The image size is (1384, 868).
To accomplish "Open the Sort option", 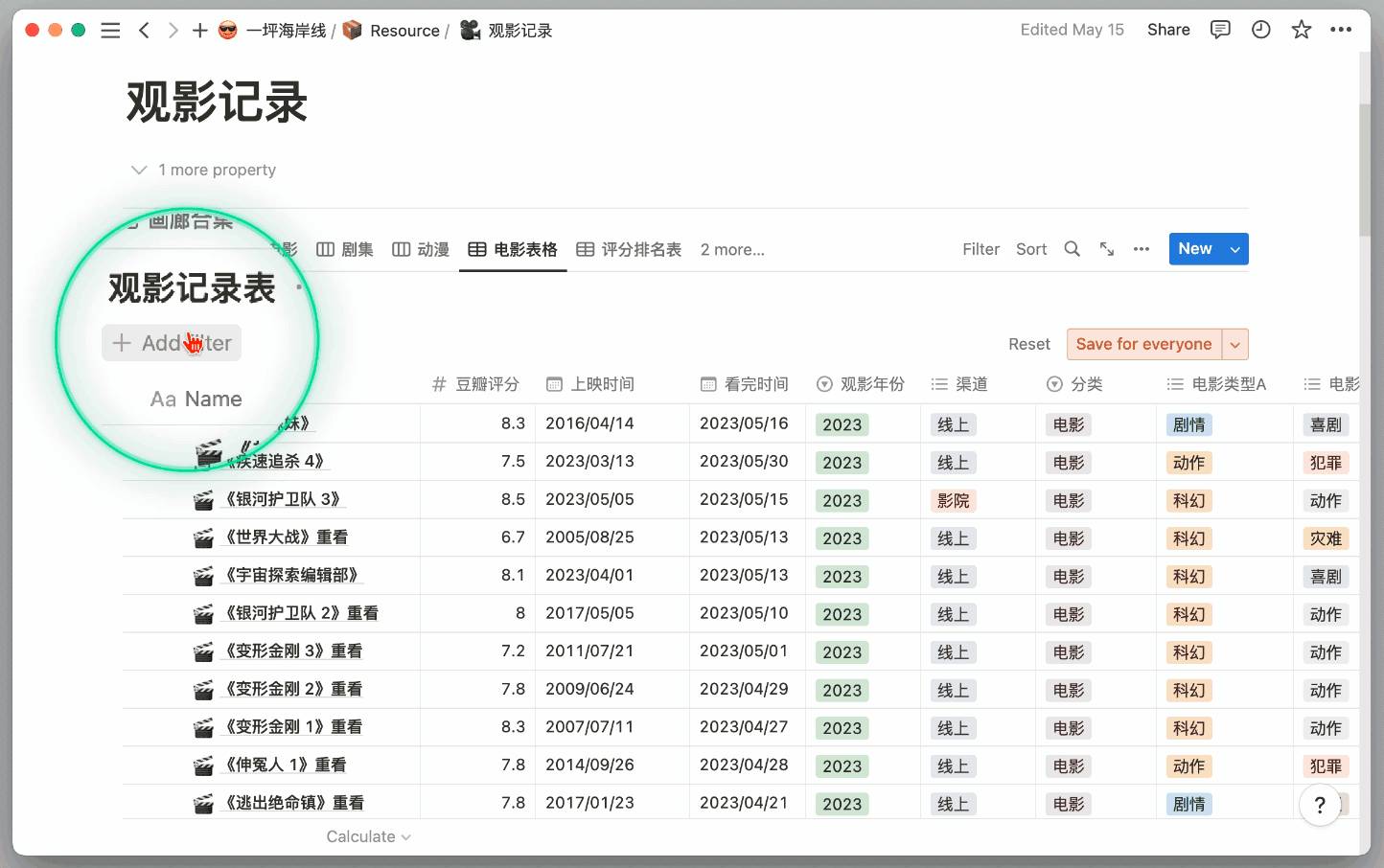I will tap(1031, 249).
